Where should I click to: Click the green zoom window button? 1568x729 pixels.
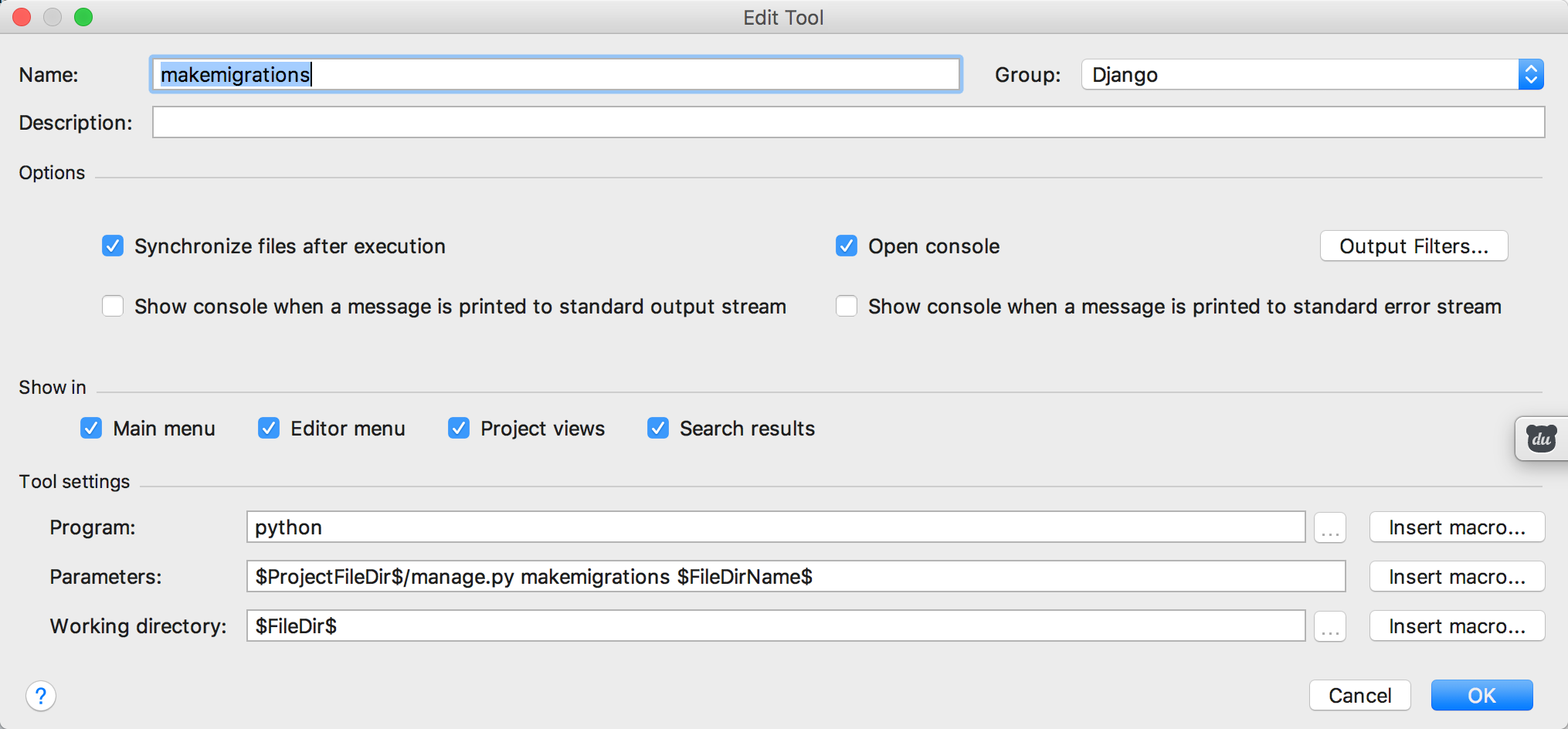click(83, 17)
